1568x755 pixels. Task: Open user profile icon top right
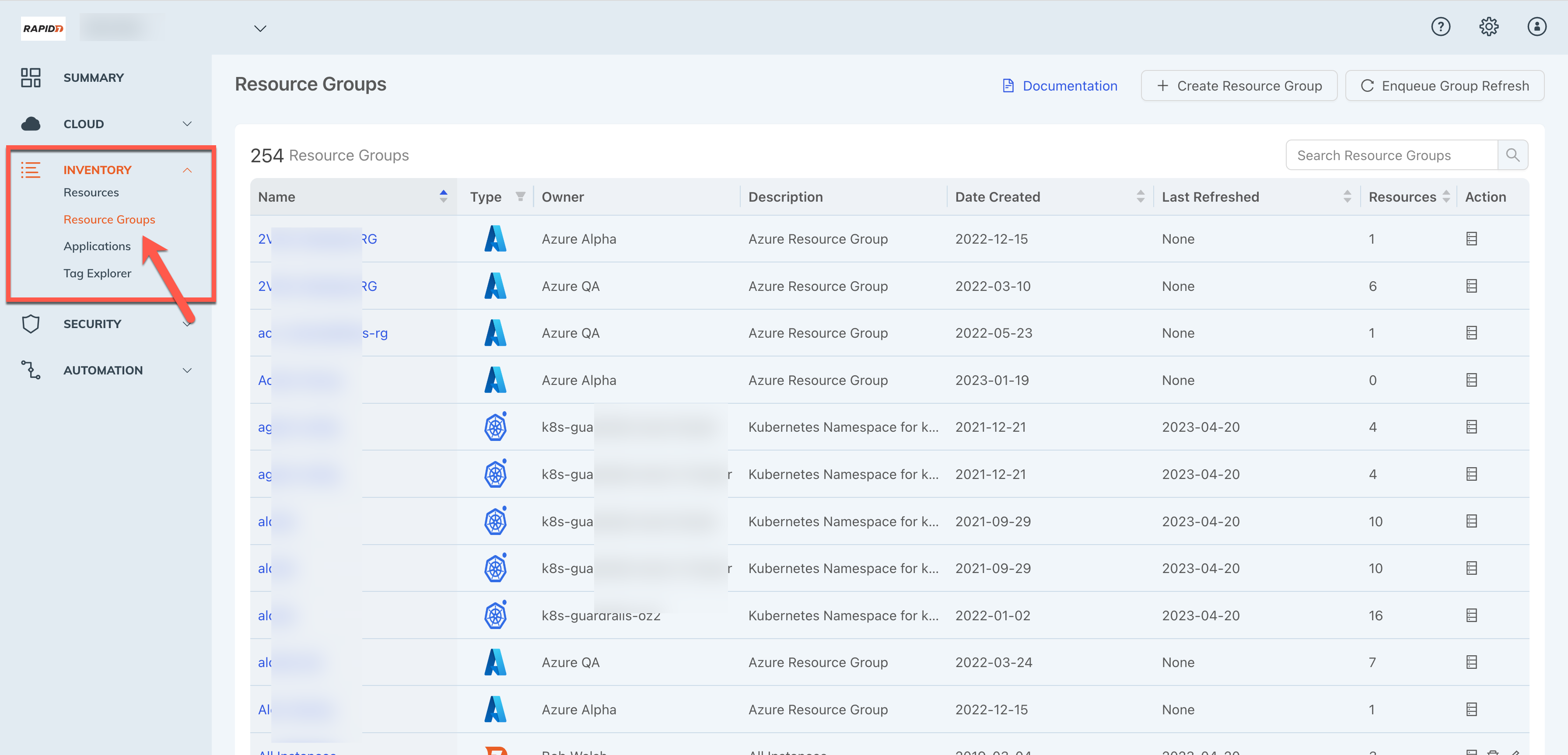point(1536,27)
